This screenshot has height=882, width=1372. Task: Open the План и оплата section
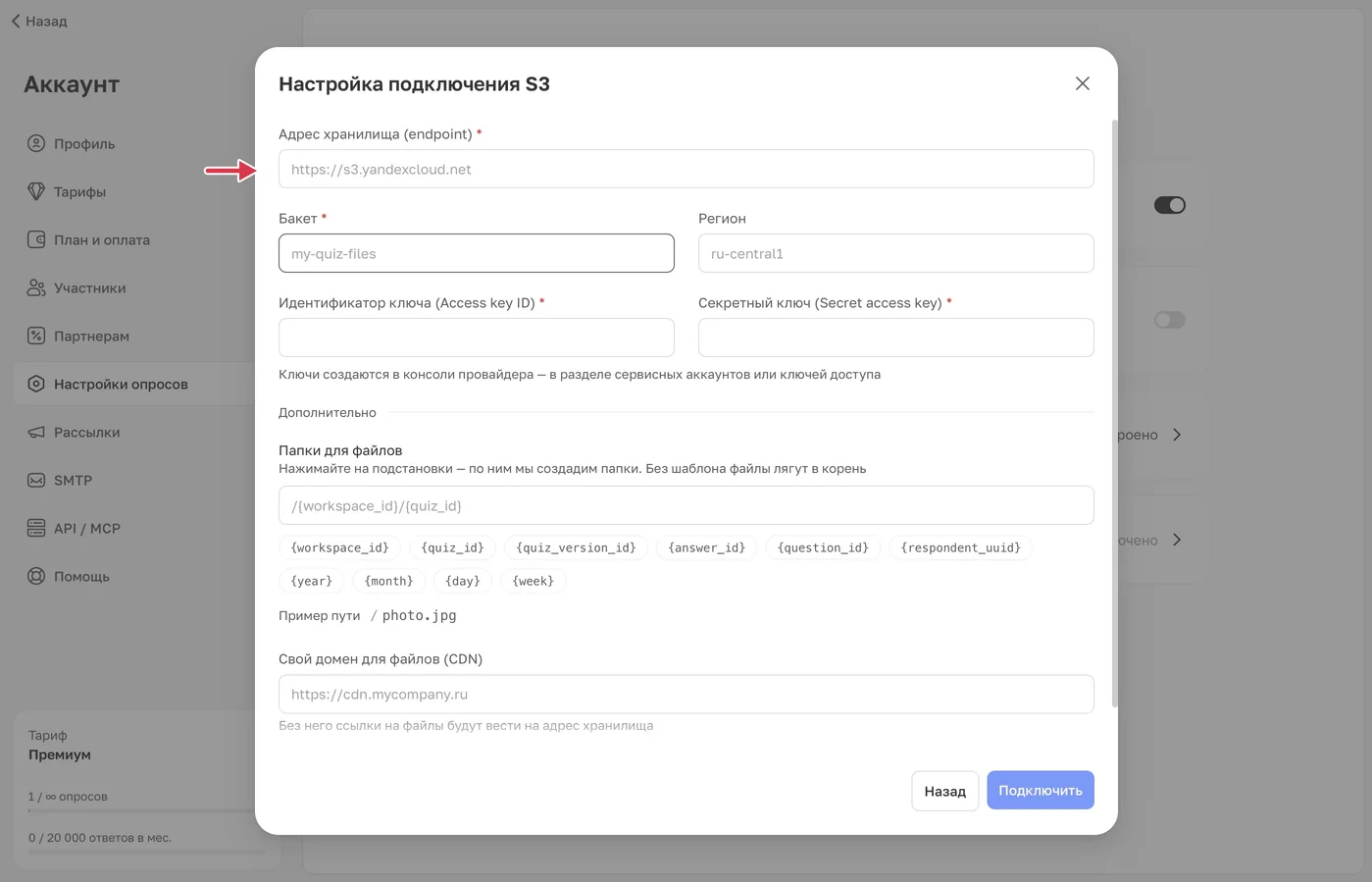102,239
